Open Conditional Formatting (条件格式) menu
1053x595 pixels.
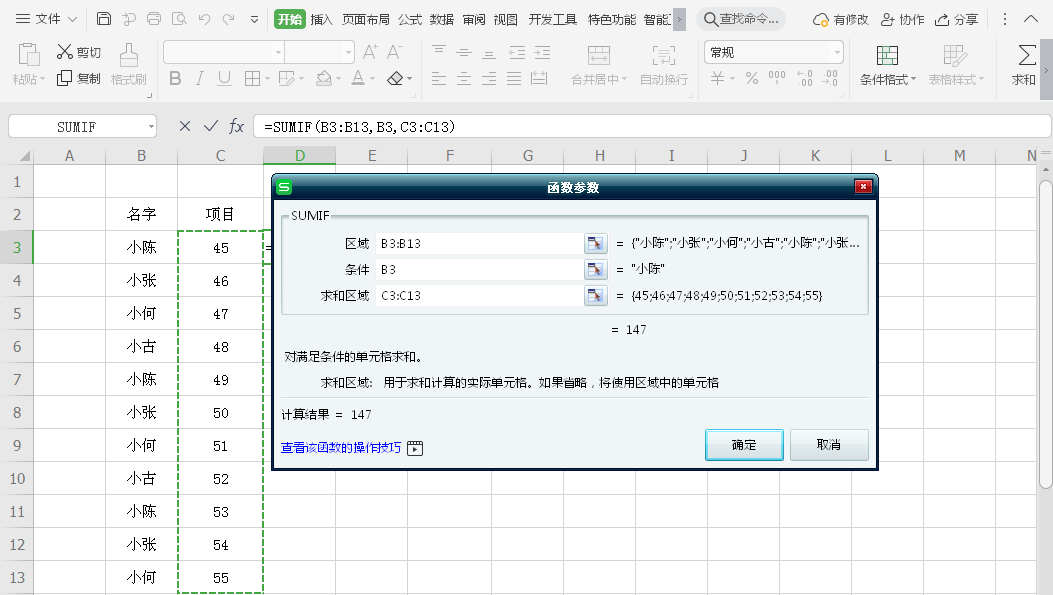[887, 79]
